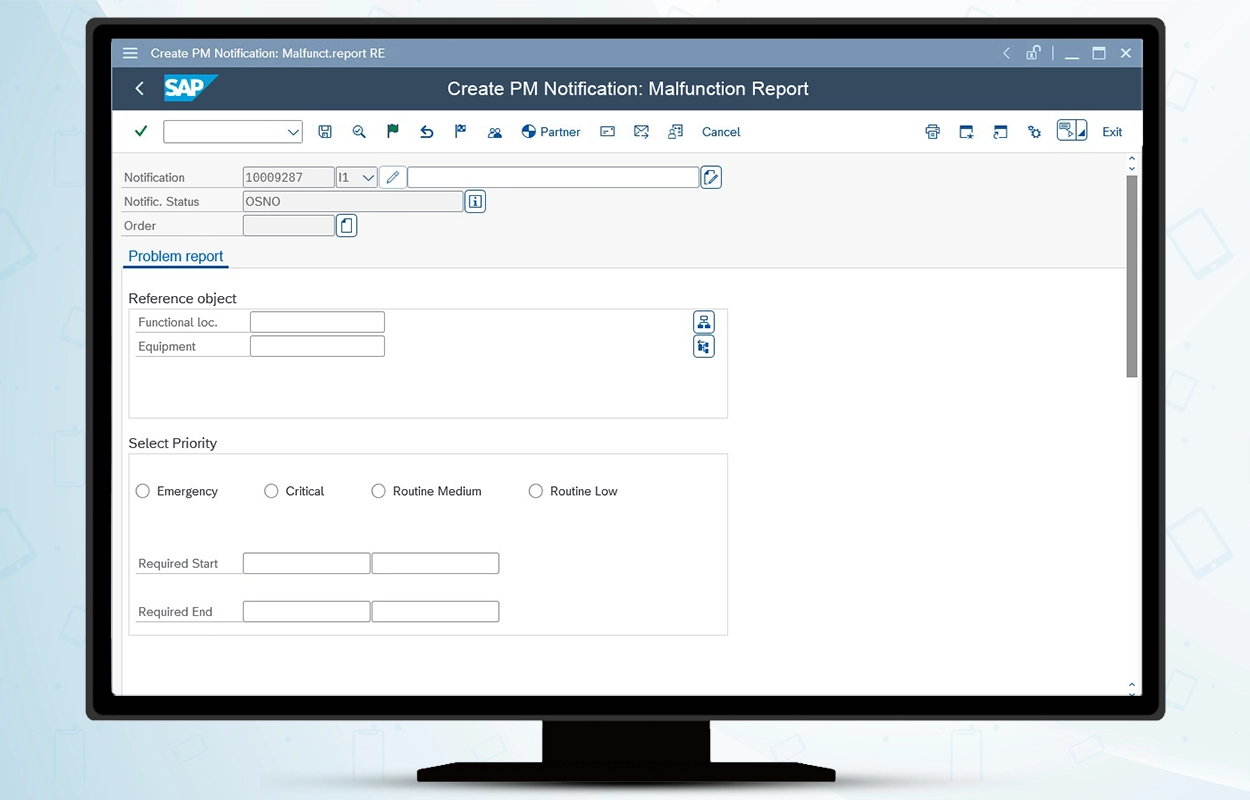Click the window with star icon
The width and height of the screenshot is (1250, 800).
967,132
